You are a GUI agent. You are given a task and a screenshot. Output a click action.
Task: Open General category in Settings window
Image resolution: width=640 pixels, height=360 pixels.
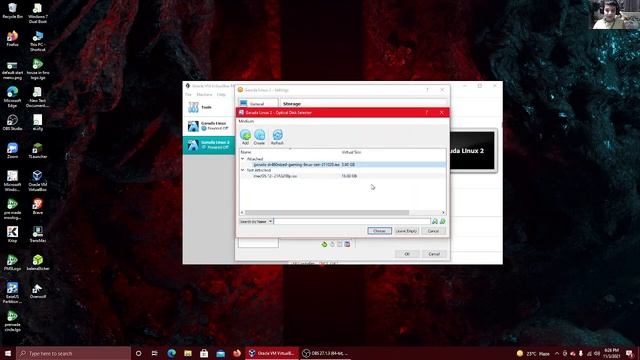[x=258, y=104]
